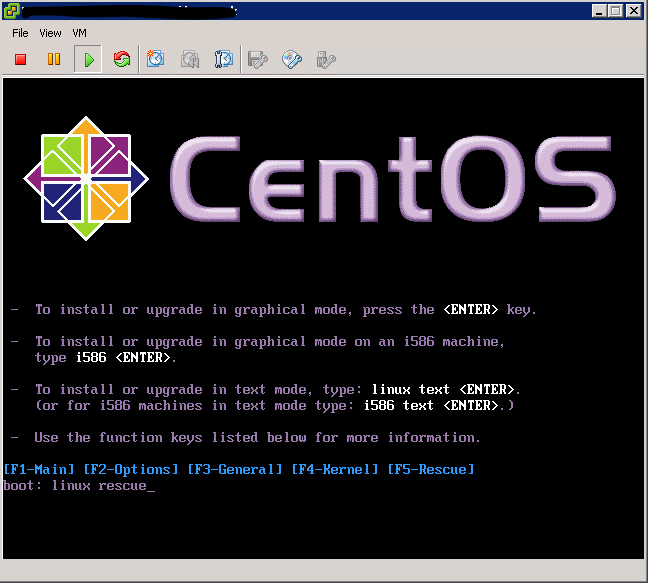Click the red Power Off button

tap(21, 59)
